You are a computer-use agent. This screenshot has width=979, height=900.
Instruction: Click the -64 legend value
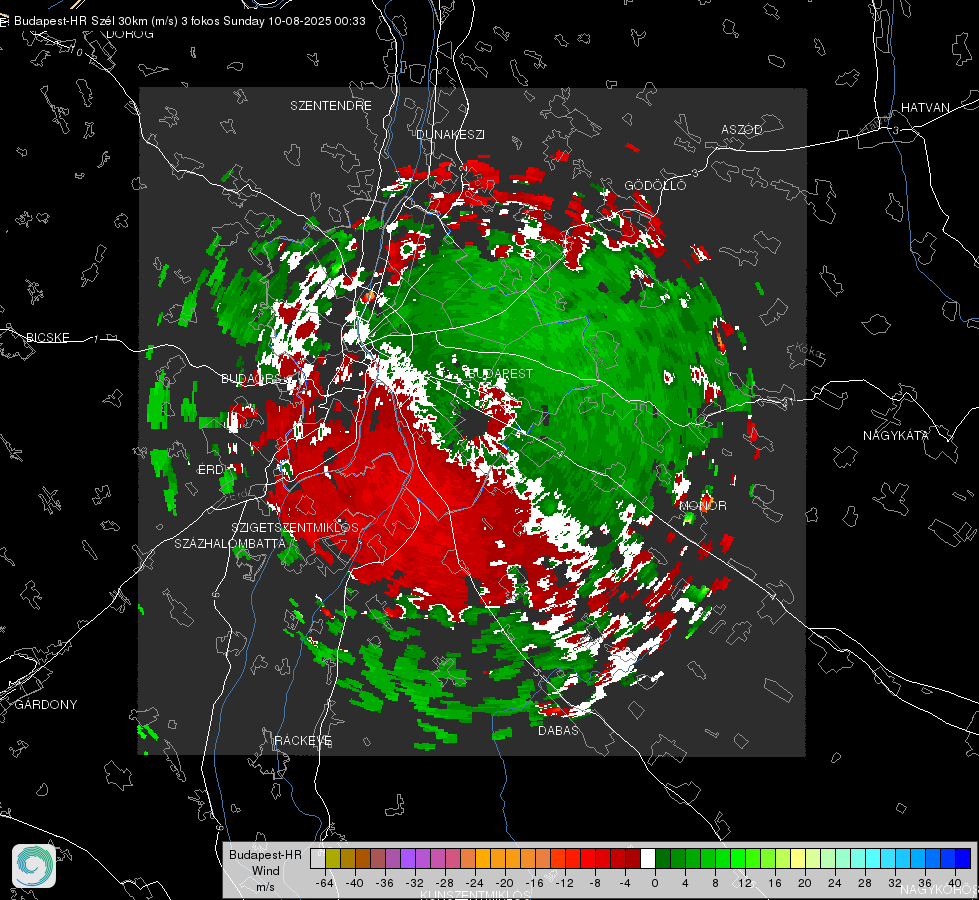pos(325,883)
